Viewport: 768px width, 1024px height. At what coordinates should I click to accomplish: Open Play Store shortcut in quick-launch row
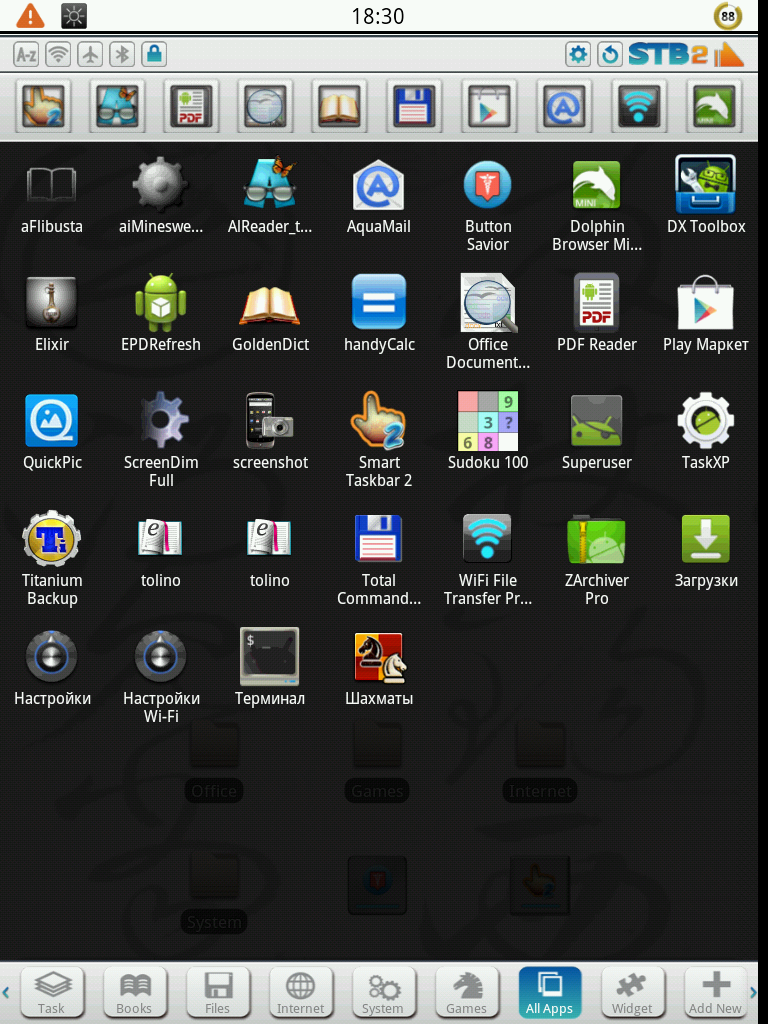(488, 106)
